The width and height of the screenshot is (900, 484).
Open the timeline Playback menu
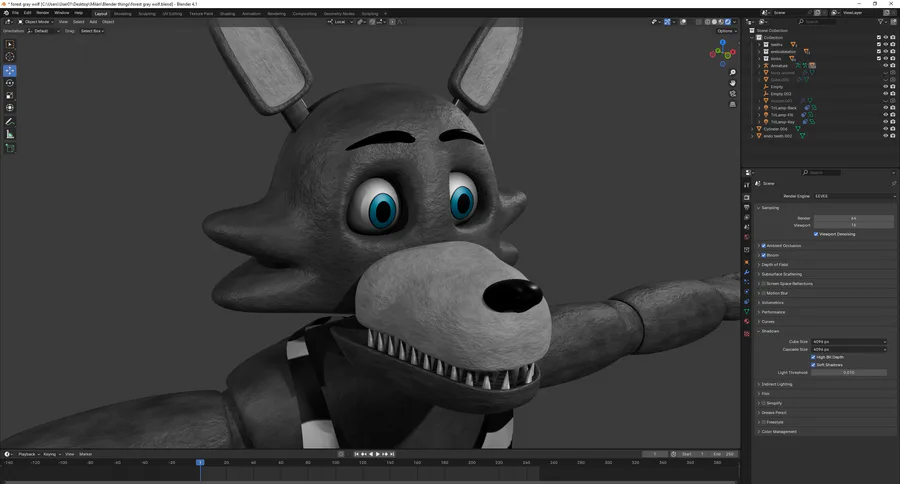[x=27, y=454]
